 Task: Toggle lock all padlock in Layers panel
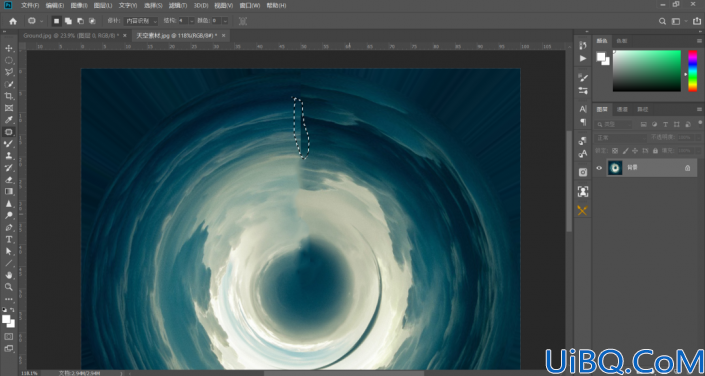pyautogui.click(x=655, y=151)
